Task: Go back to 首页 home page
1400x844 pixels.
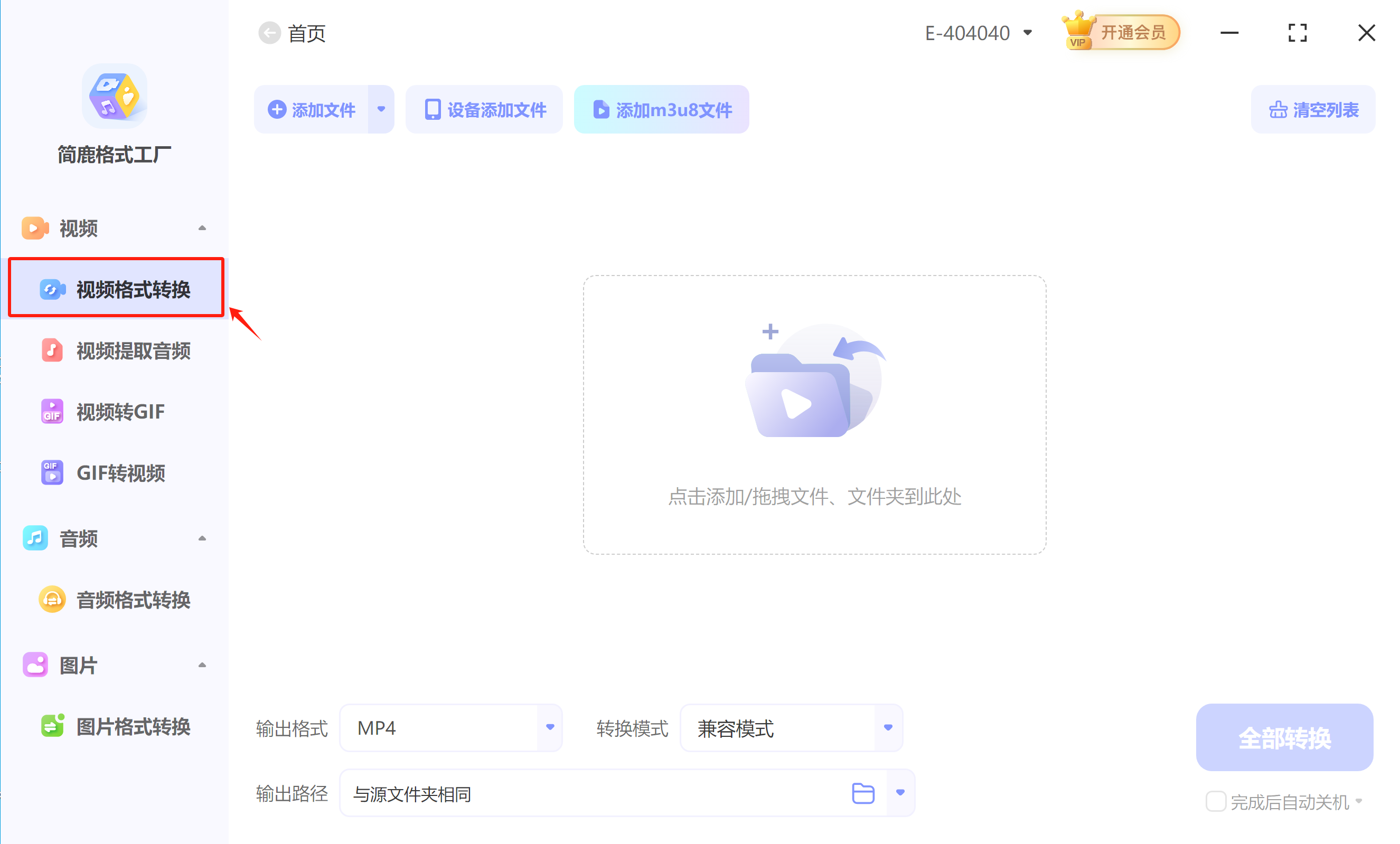Action: pos(270,32)
